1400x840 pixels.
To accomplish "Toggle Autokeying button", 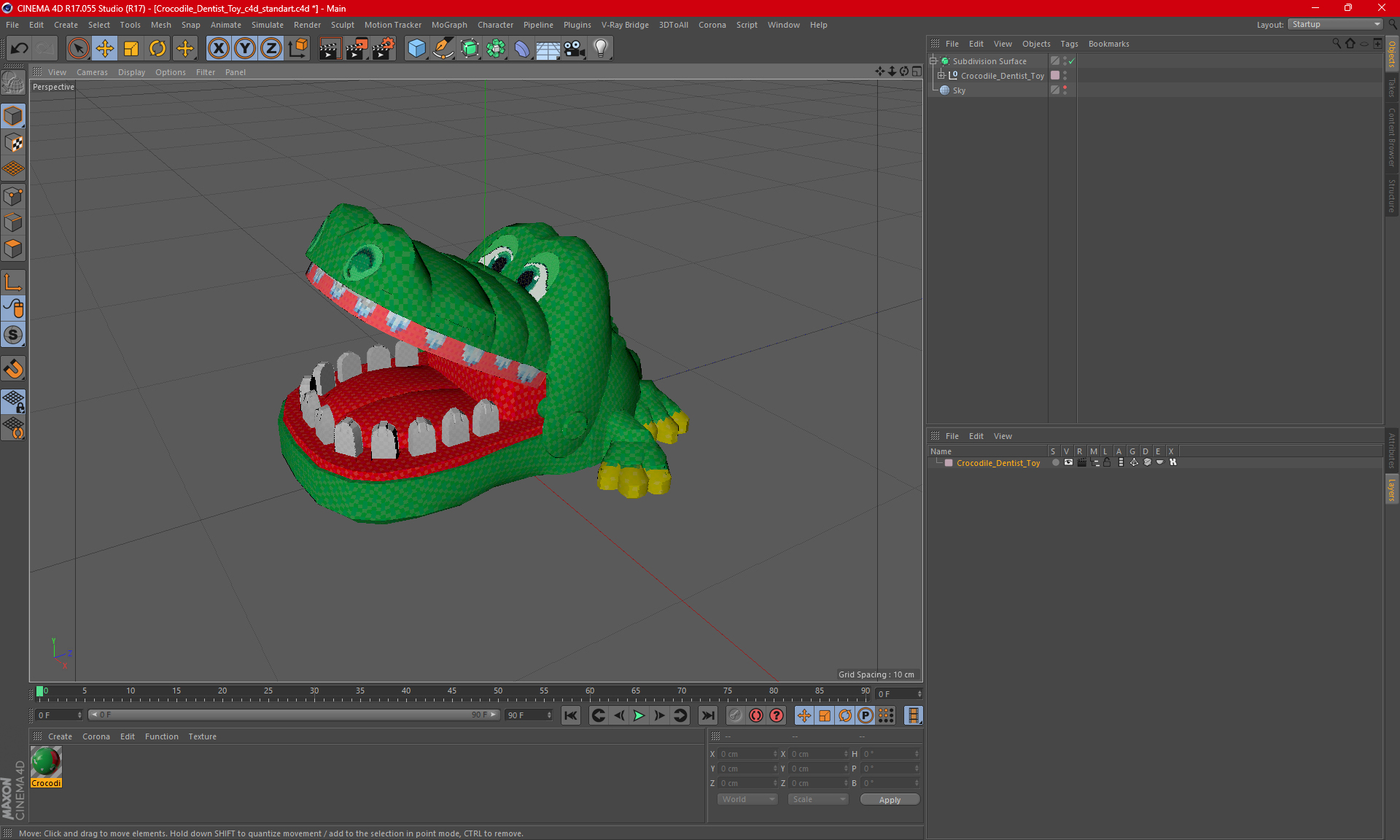I will click(756, 715).
